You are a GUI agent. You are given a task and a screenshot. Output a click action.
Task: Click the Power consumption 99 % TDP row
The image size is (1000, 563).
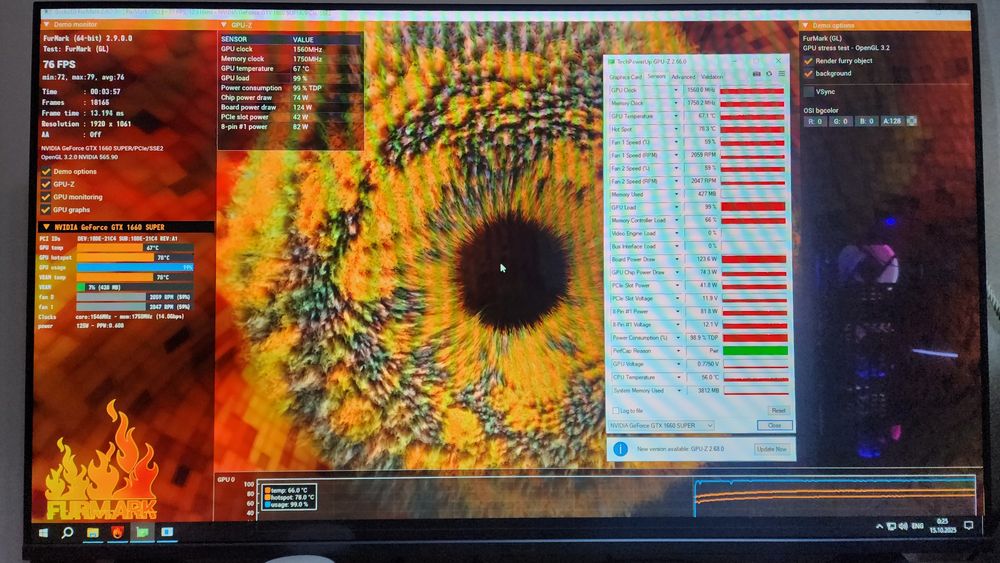(290, 88)
